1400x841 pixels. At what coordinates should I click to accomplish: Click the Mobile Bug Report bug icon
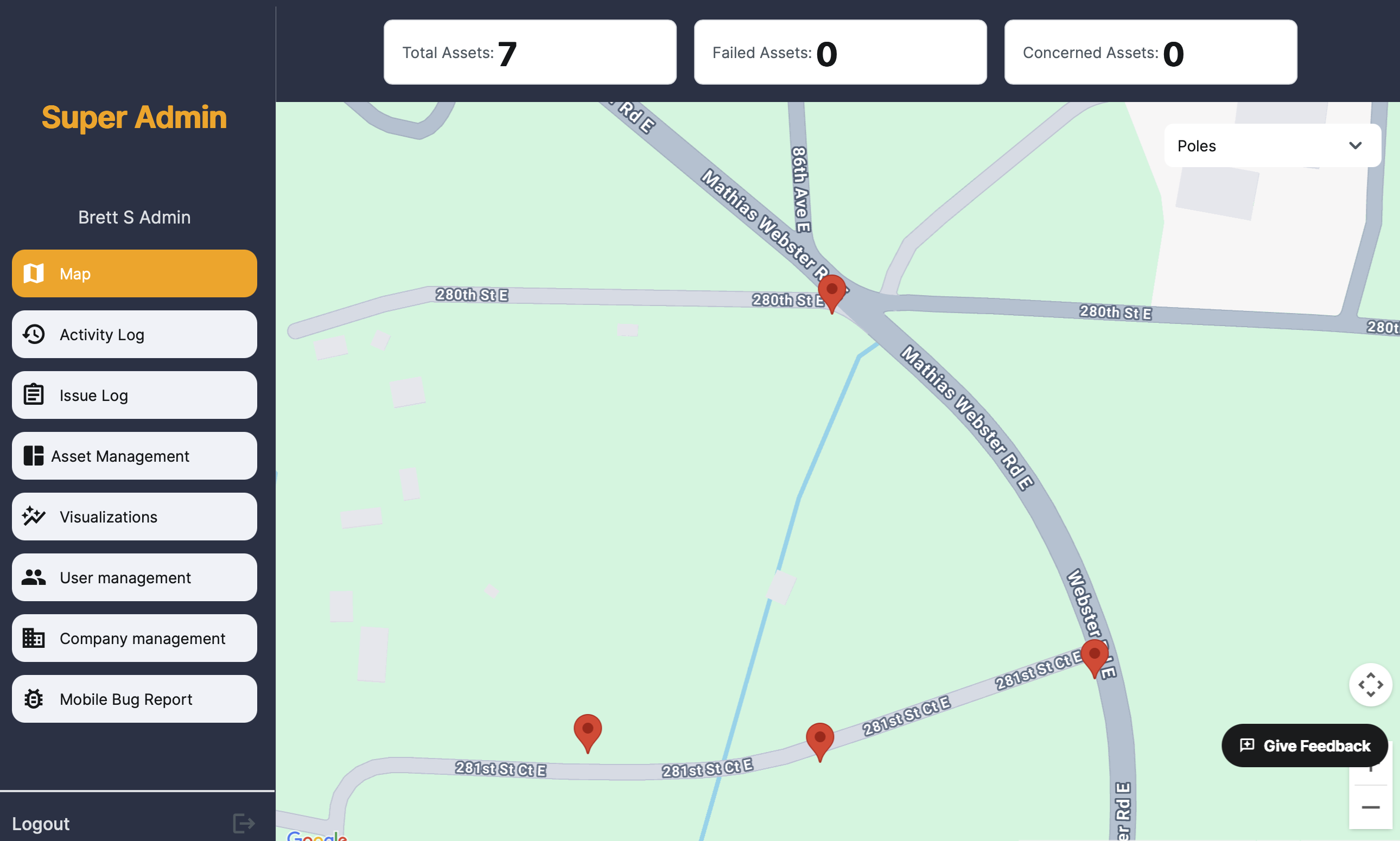coord(34,699)
